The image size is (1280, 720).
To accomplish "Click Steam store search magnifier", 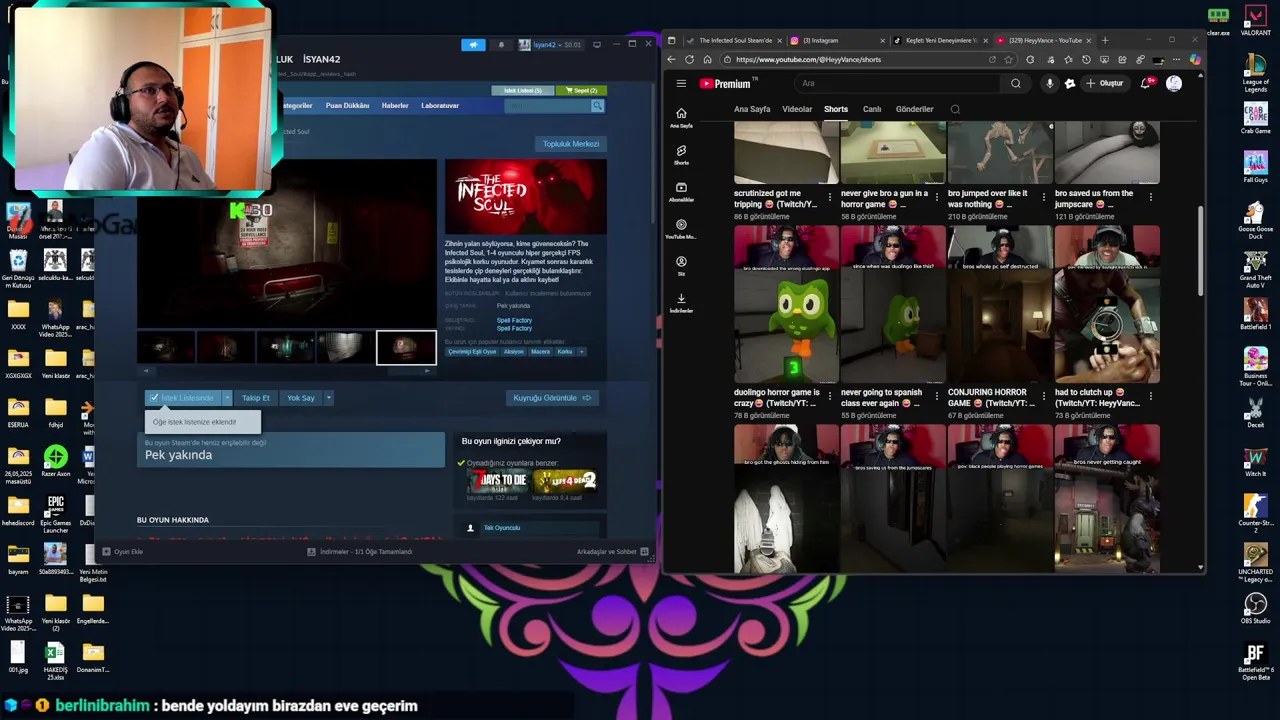I will [x=597, y=105].
